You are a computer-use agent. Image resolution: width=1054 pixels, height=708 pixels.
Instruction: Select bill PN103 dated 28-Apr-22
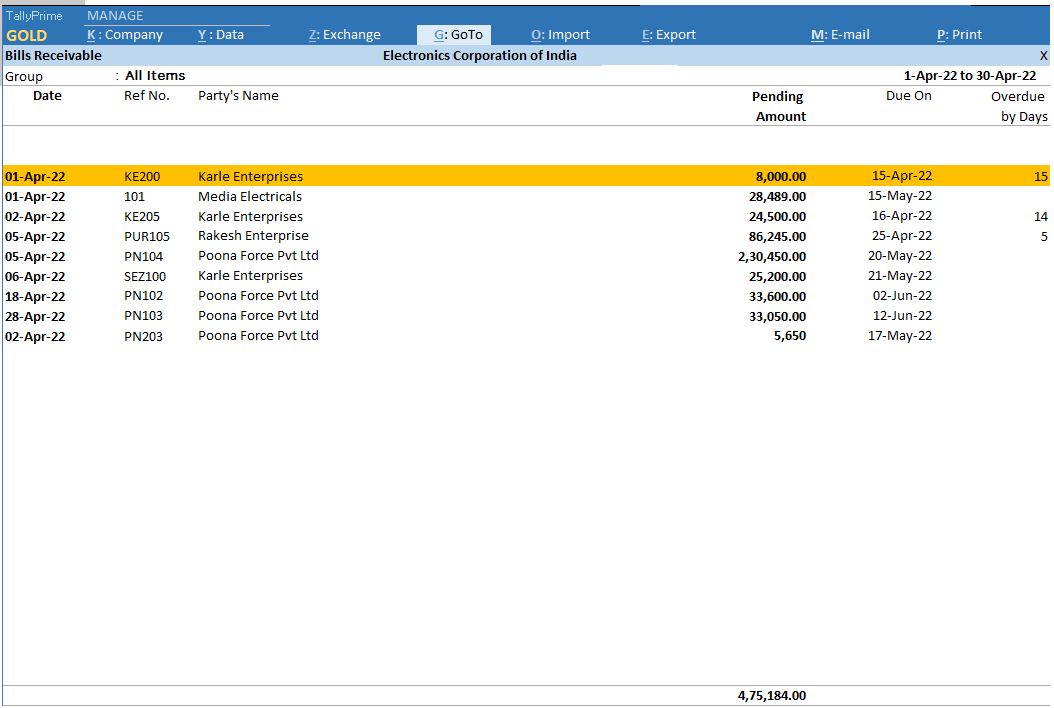point(143,316)
